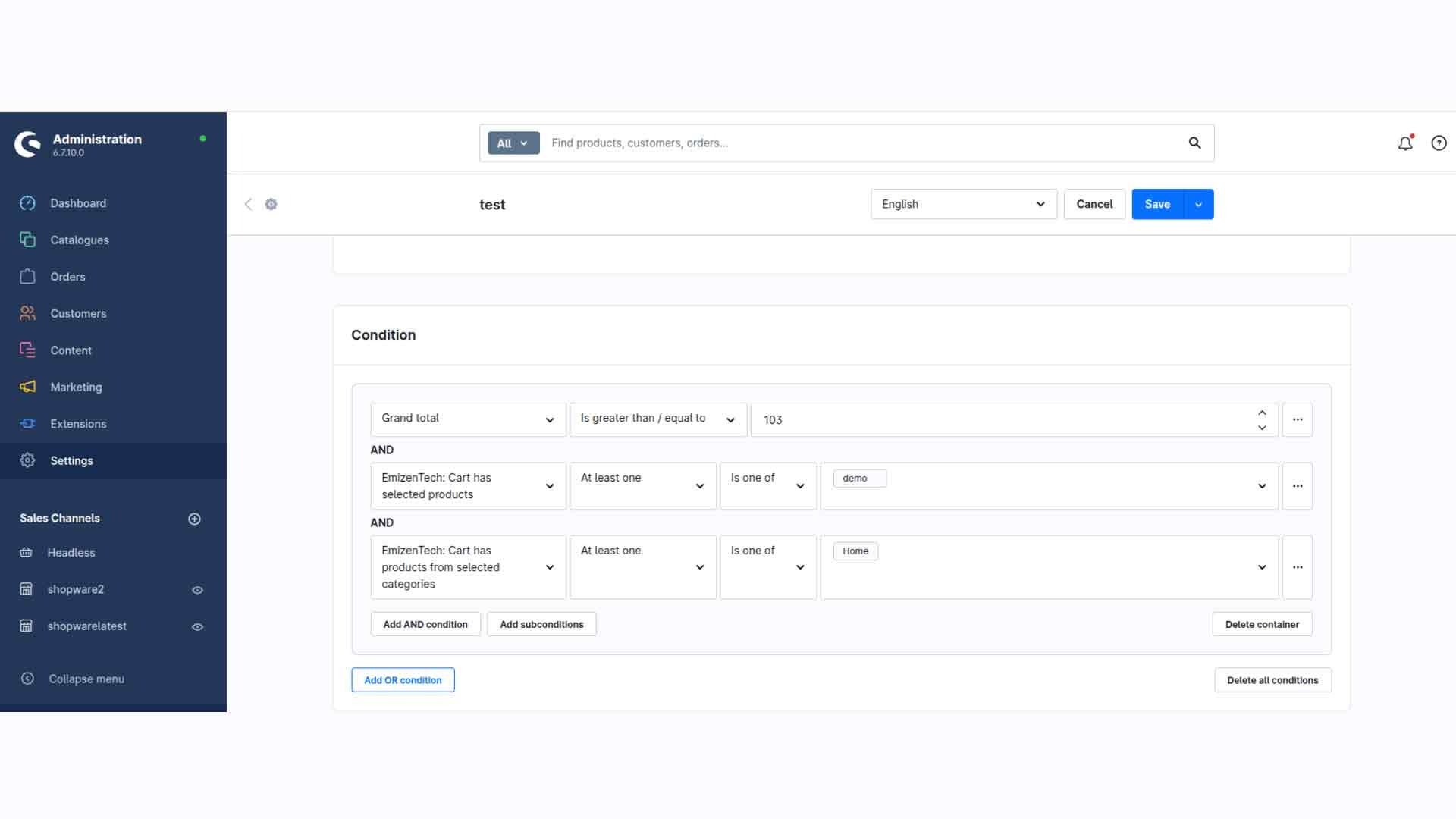The image size is (1456, 819).
Task: Open the help question mark icon
Action: tap(1439, 143)
